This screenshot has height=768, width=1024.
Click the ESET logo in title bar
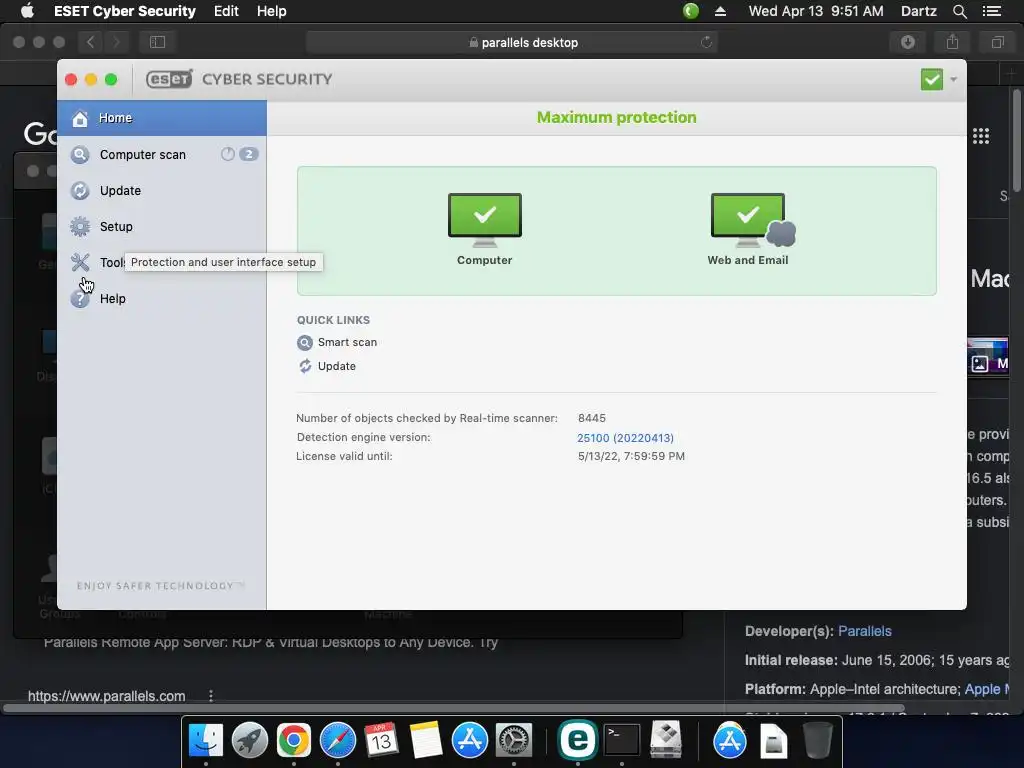(169, 79)
